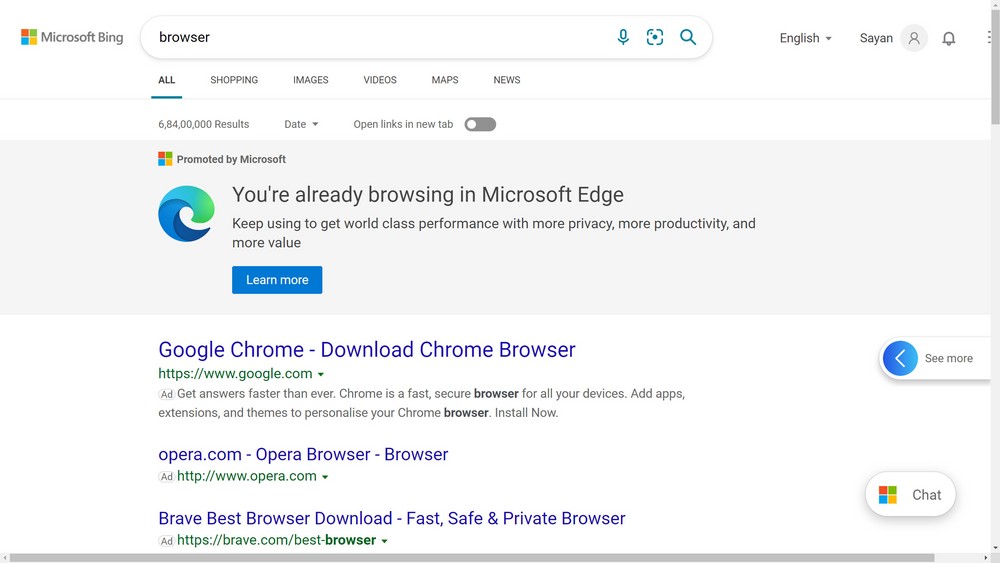Open the Chat bubble button
The width and height of the screenshot is (1000, 563).
tap(910, 495)
